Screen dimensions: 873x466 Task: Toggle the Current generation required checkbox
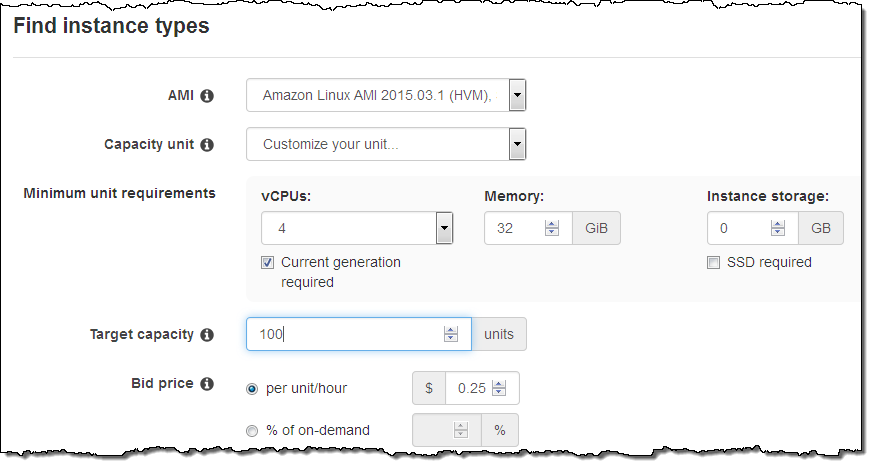[x=268, y=263]
